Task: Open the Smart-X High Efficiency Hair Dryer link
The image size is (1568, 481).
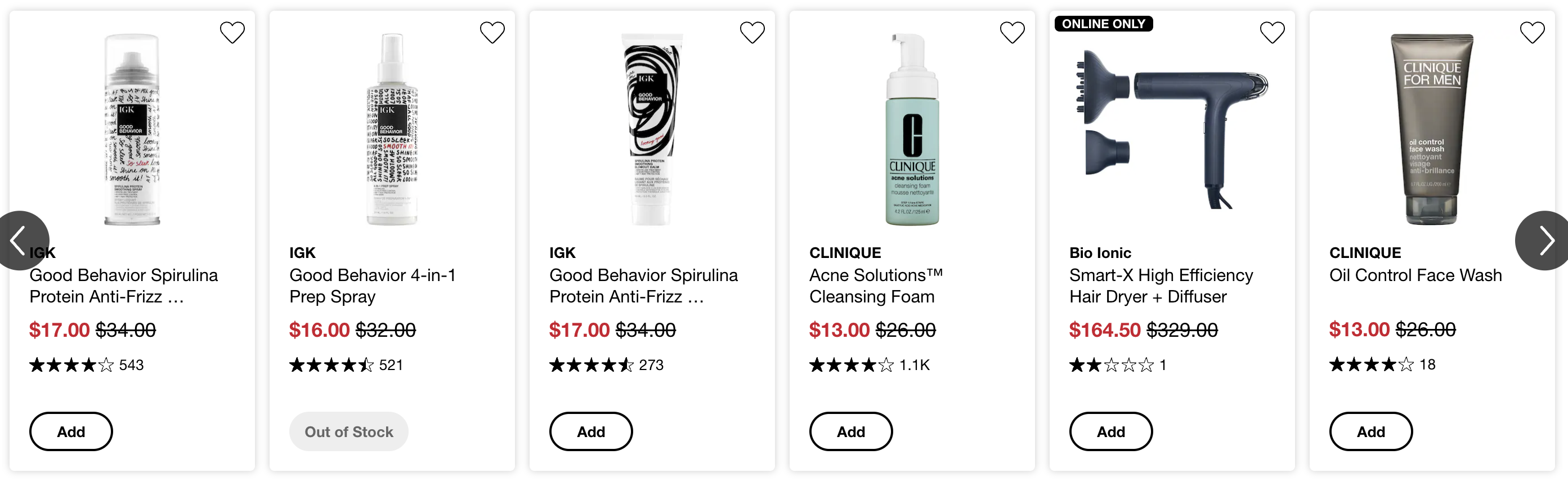Action: (x=1161, y=286)
